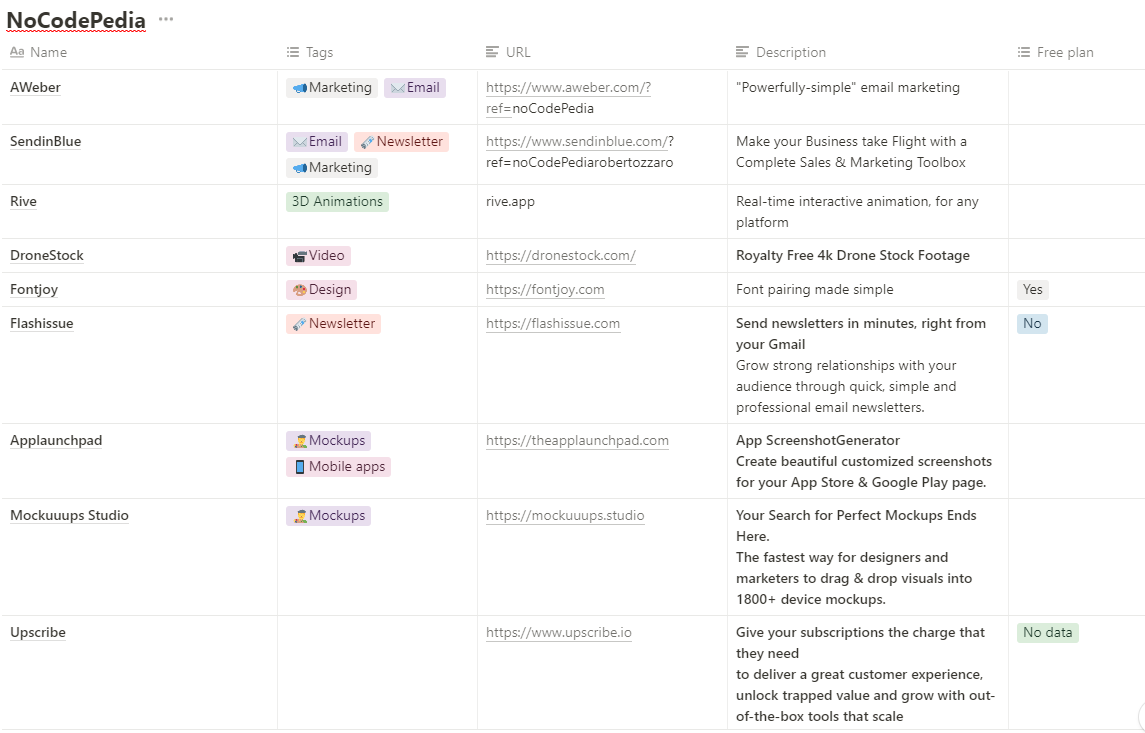Click the 'Font pairing made simple' description
Screen dimensions: 1145x733
[815, 290]
